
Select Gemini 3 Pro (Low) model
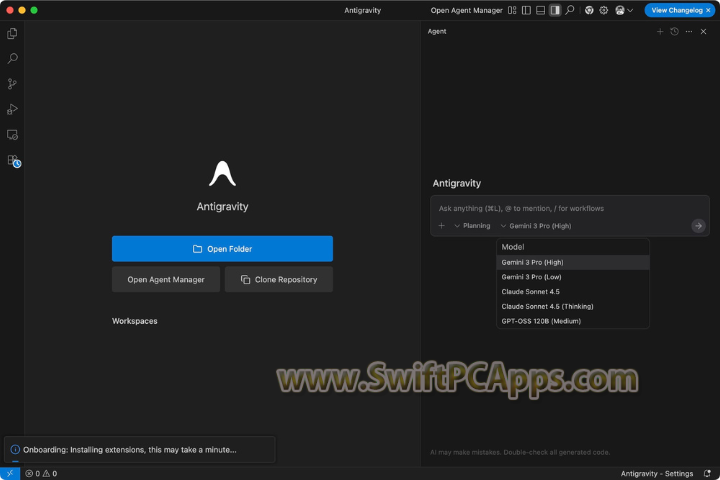(573, 277)
